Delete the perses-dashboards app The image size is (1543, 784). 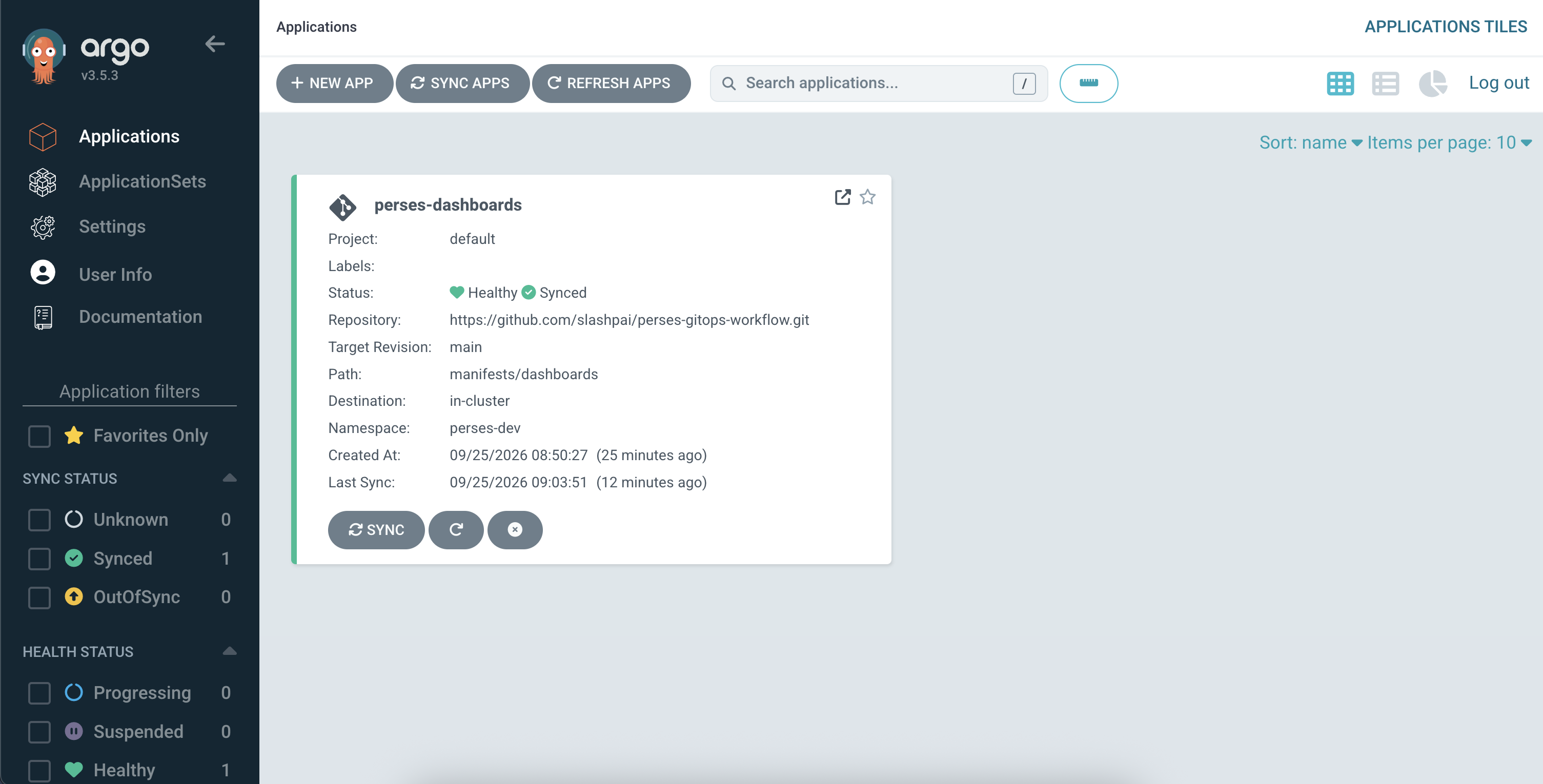pos(515,529)
